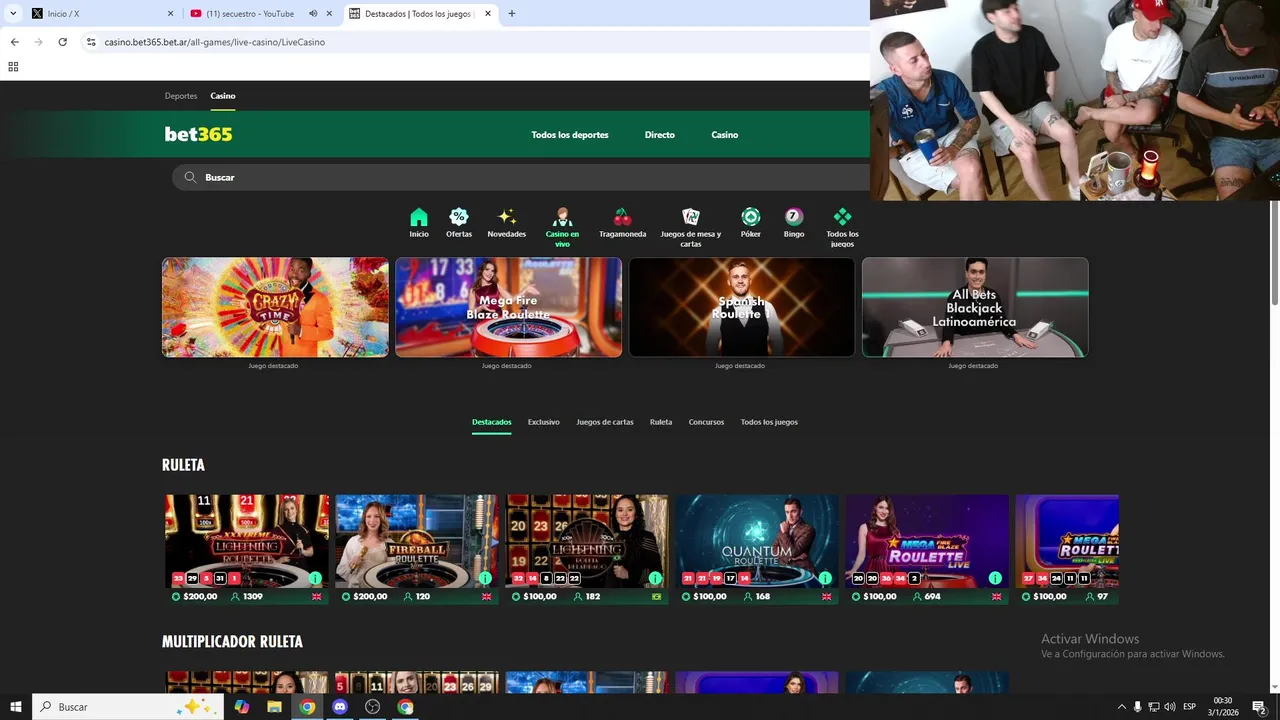Open the Spanish Roulette featured banner
This screenshot has height=720, width=1280.
[x=742, y=307]
